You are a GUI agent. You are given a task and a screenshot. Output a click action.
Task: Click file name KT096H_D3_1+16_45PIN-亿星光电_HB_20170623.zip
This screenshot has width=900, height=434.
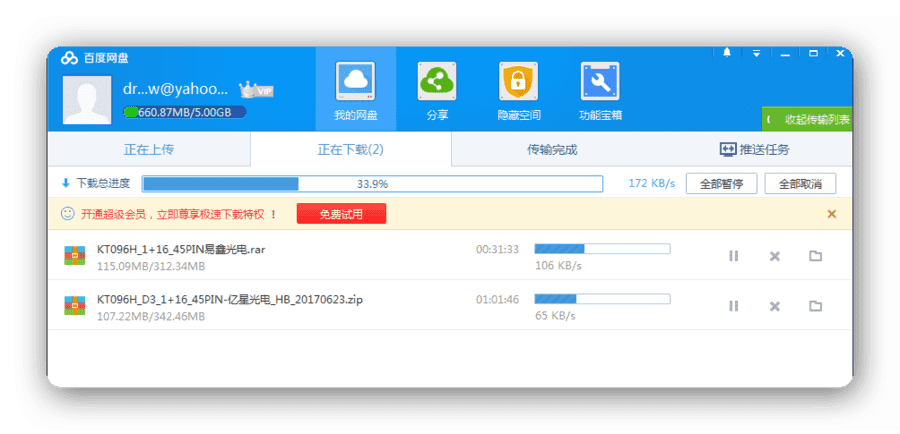(x=230, y=299)
